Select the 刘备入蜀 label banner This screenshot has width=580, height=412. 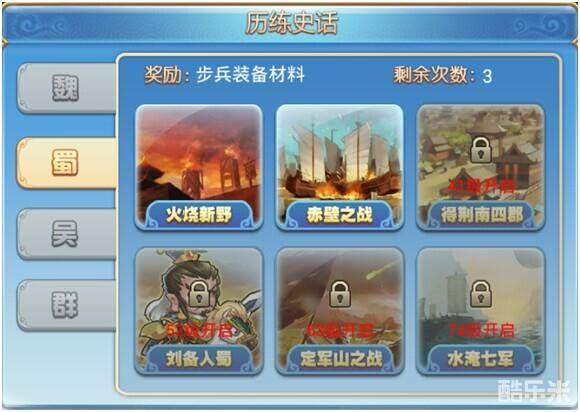pos(199,359)
